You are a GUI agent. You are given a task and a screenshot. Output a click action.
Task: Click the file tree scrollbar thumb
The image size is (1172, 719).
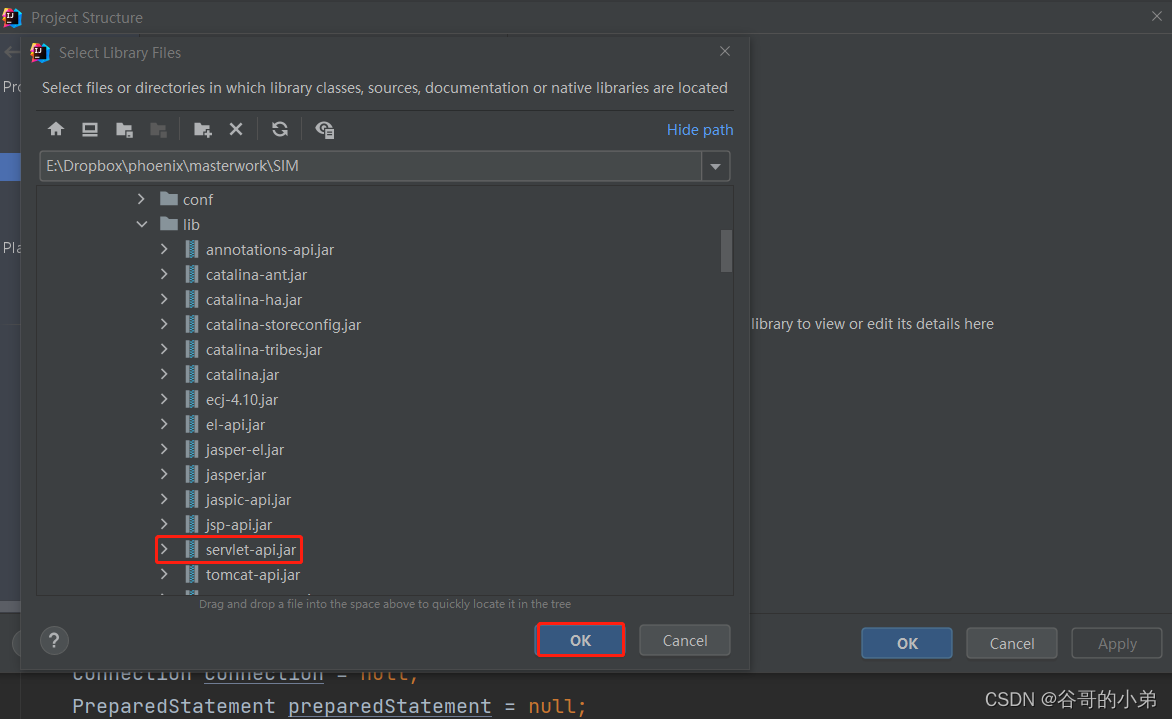pos(726,251)
